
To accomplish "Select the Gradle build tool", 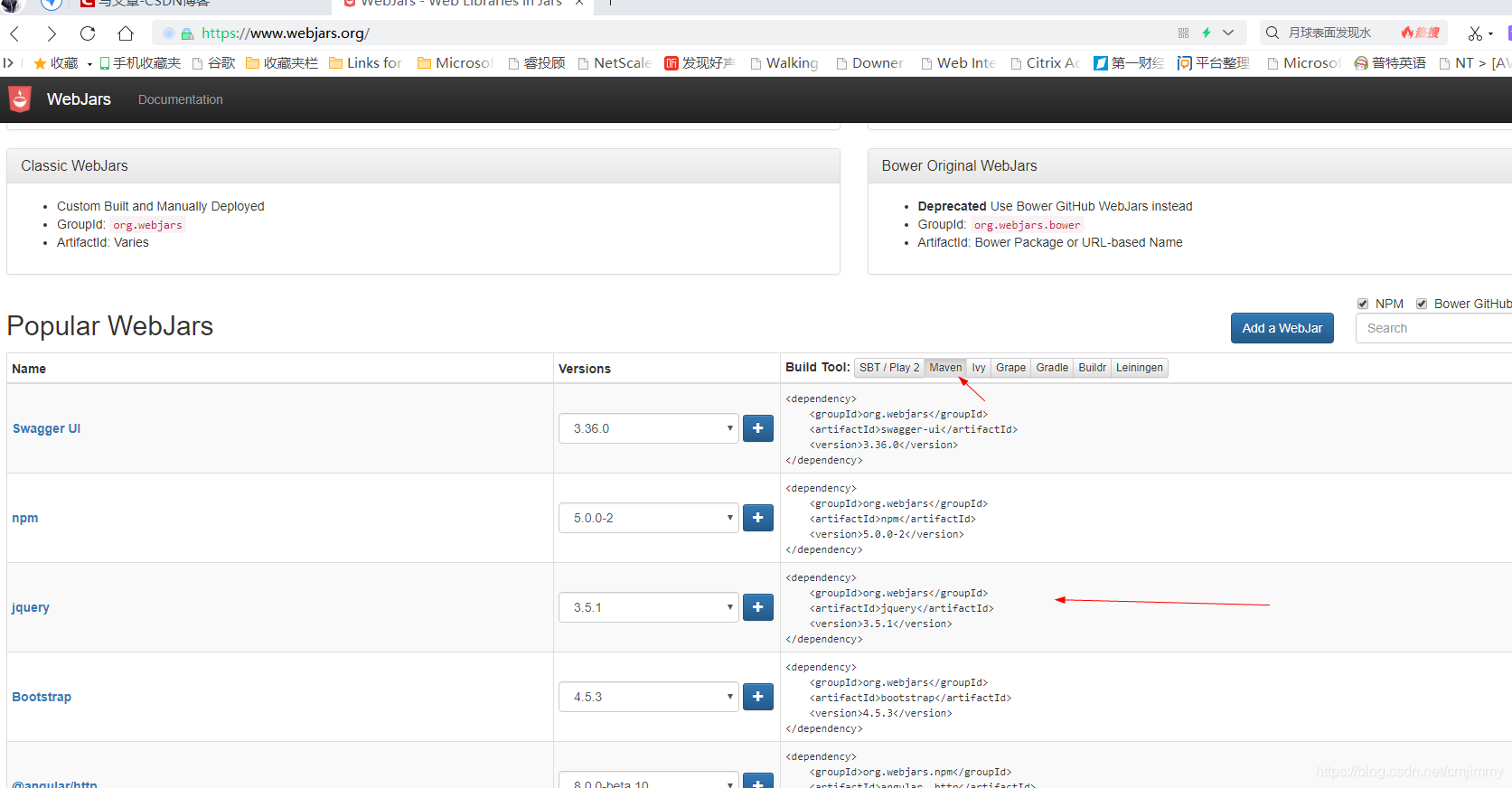I will pyautogui.click(x=1052, y=368).
